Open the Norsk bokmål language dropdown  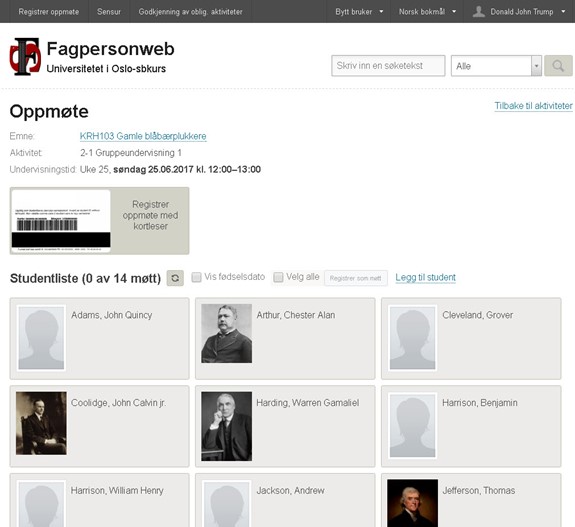coord(427,12)
